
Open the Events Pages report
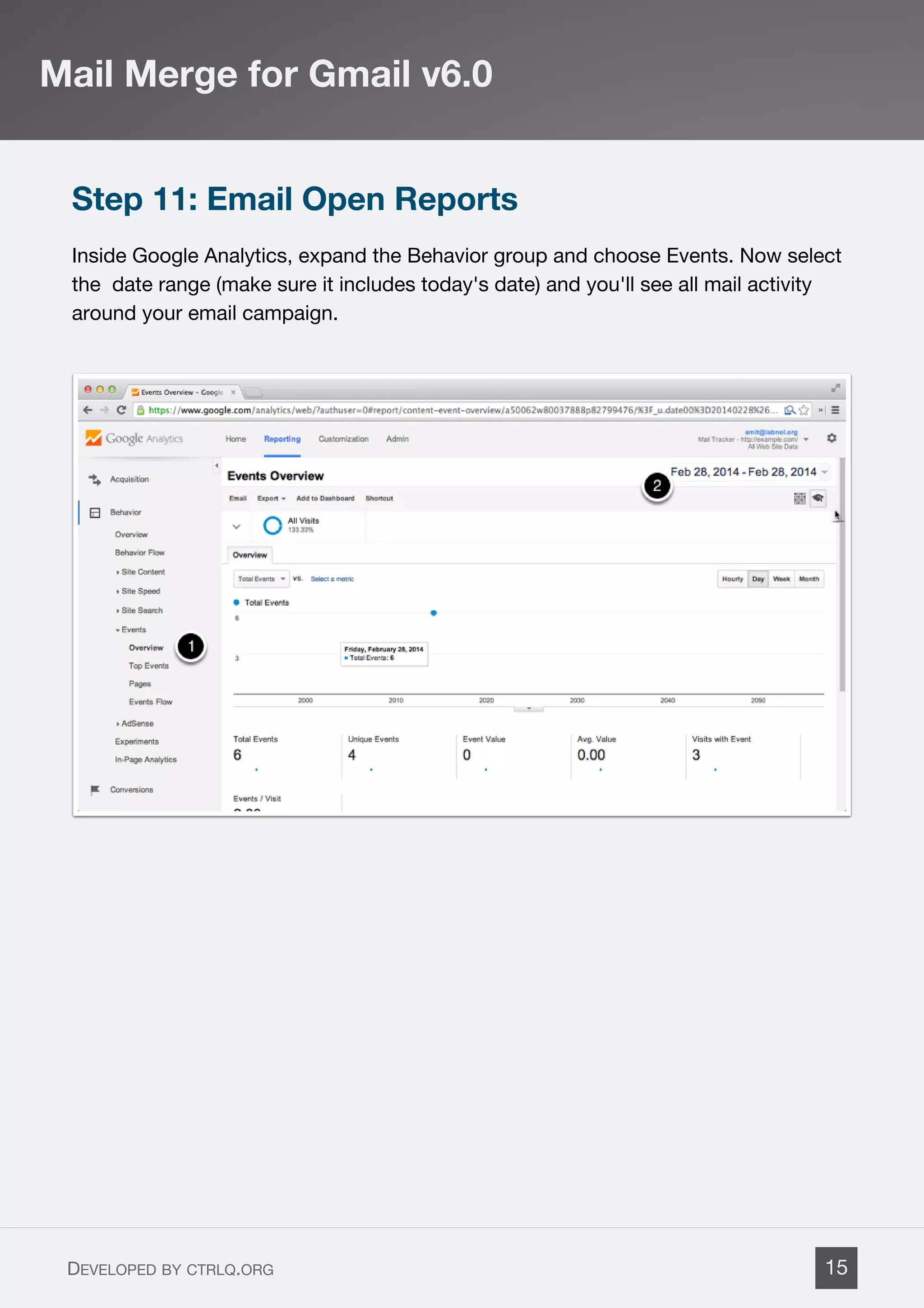click(139, 684)
